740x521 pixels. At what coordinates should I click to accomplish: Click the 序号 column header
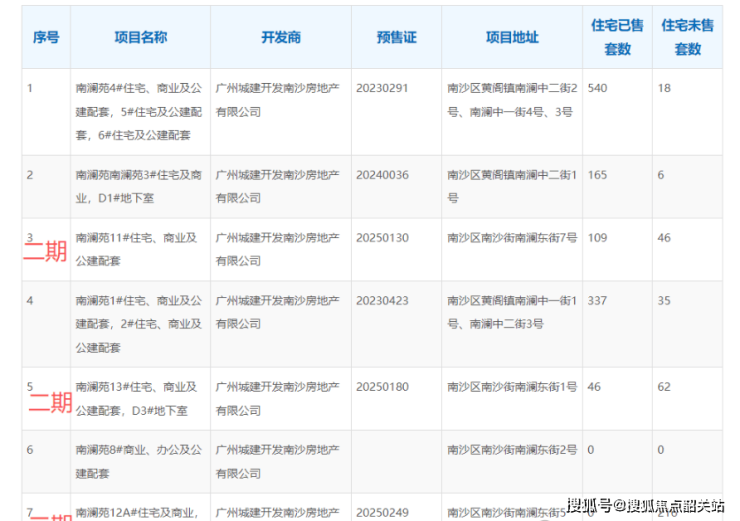click(46, 37)
